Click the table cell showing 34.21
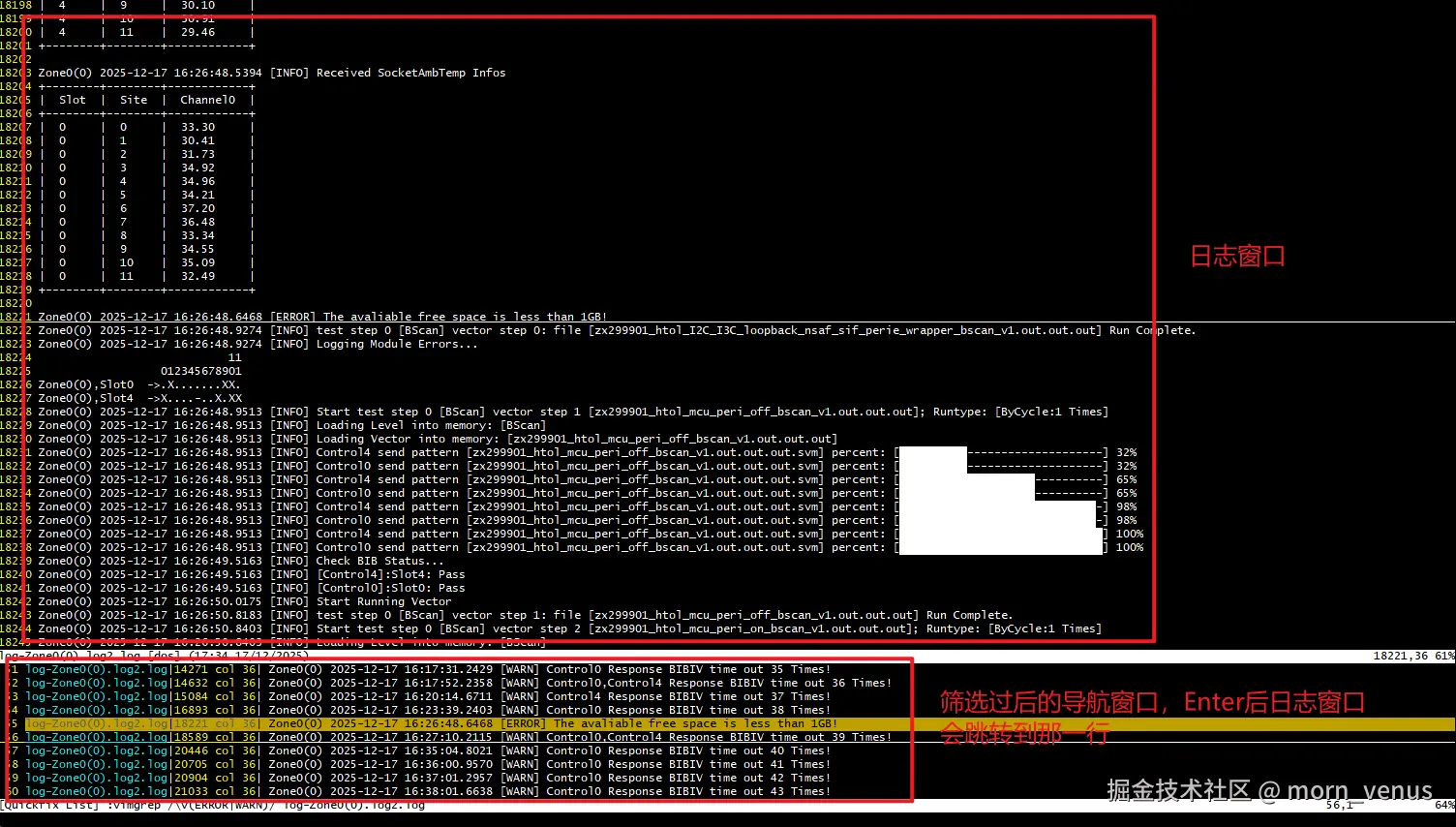Screen dimensions: 1456x827 (x=197, y=195)
